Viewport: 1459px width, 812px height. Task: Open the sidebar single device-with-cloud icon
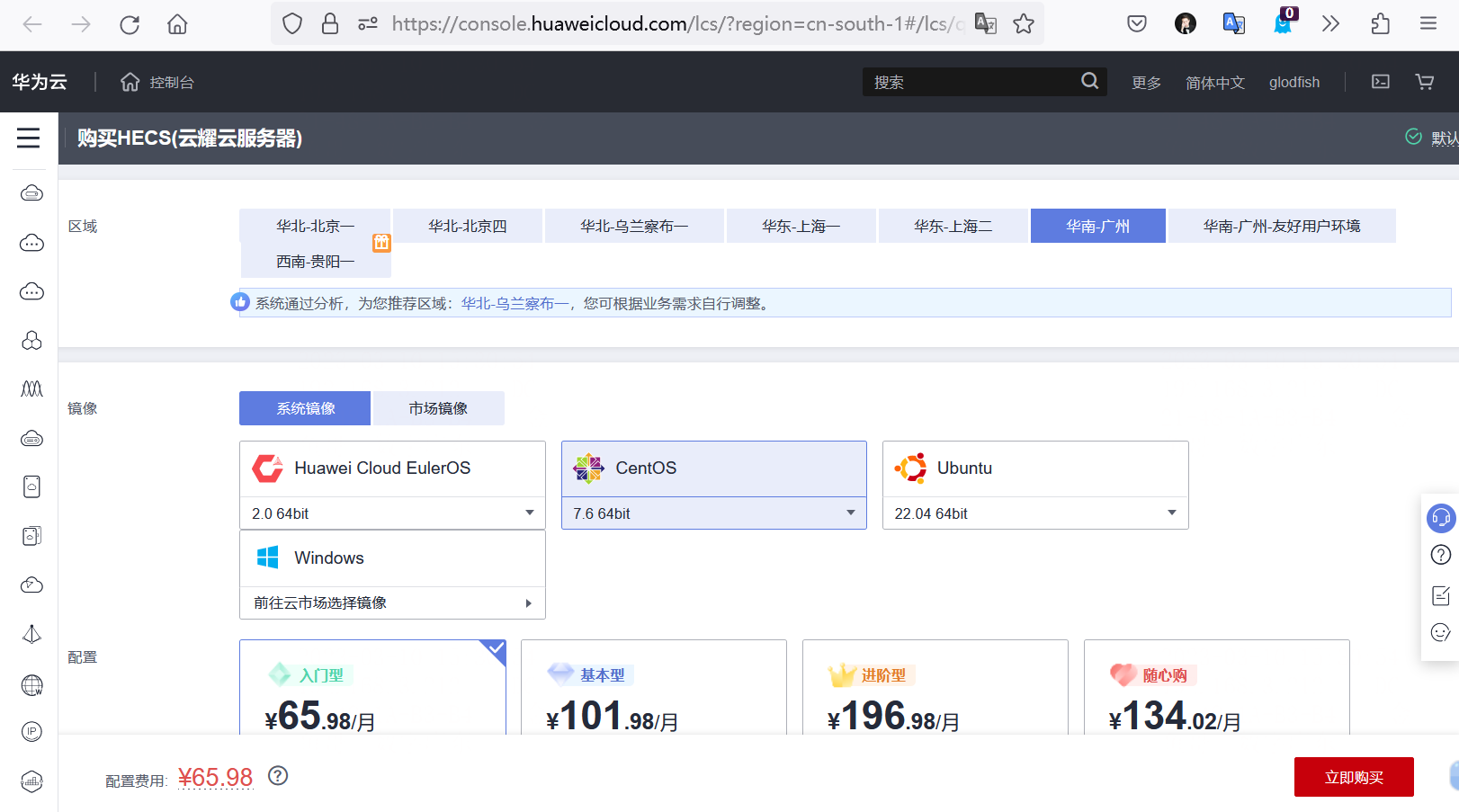pyautogui.click(x=31, y=486)
